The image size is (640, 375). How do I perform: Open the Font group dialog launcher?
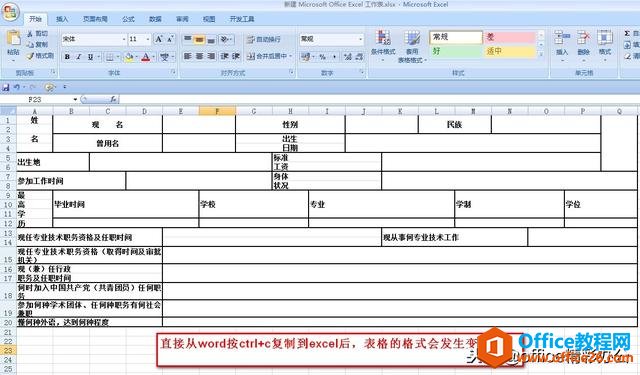tap(173, 72)
